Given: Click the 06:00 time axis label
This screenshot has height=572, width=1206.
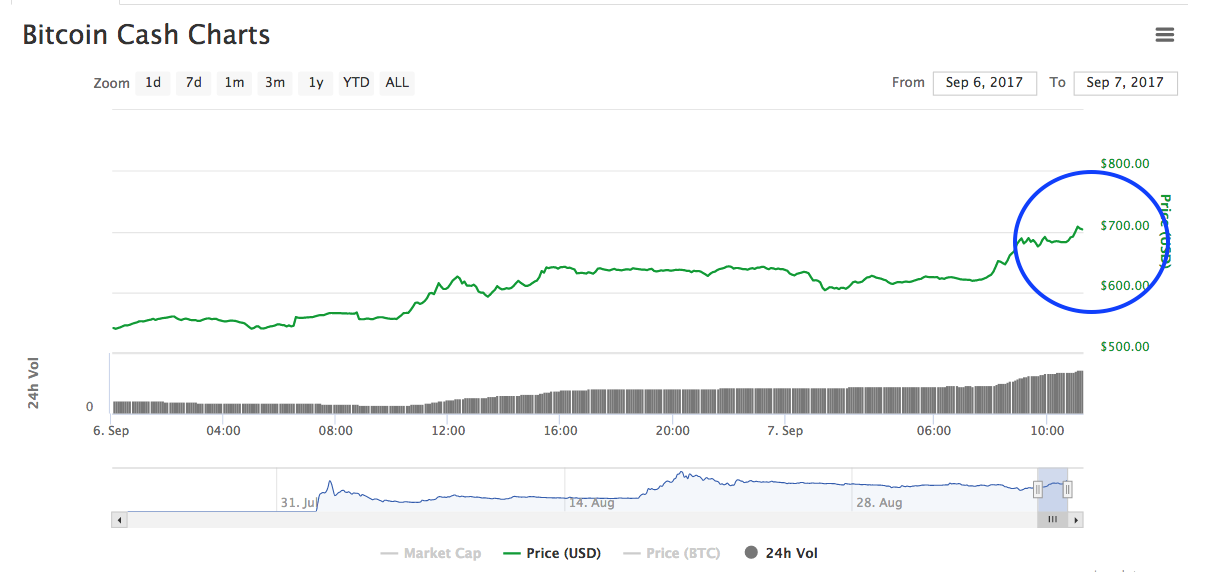Looking at the screenshot, I should click(x=934, y=431).
